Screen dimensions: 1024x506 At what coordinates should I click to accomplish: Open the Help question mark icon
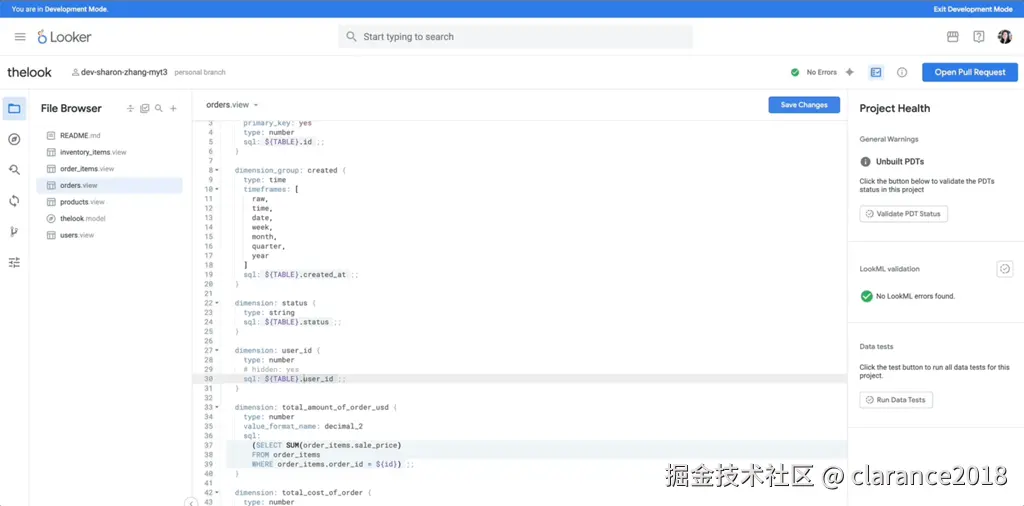pos(978,37)
